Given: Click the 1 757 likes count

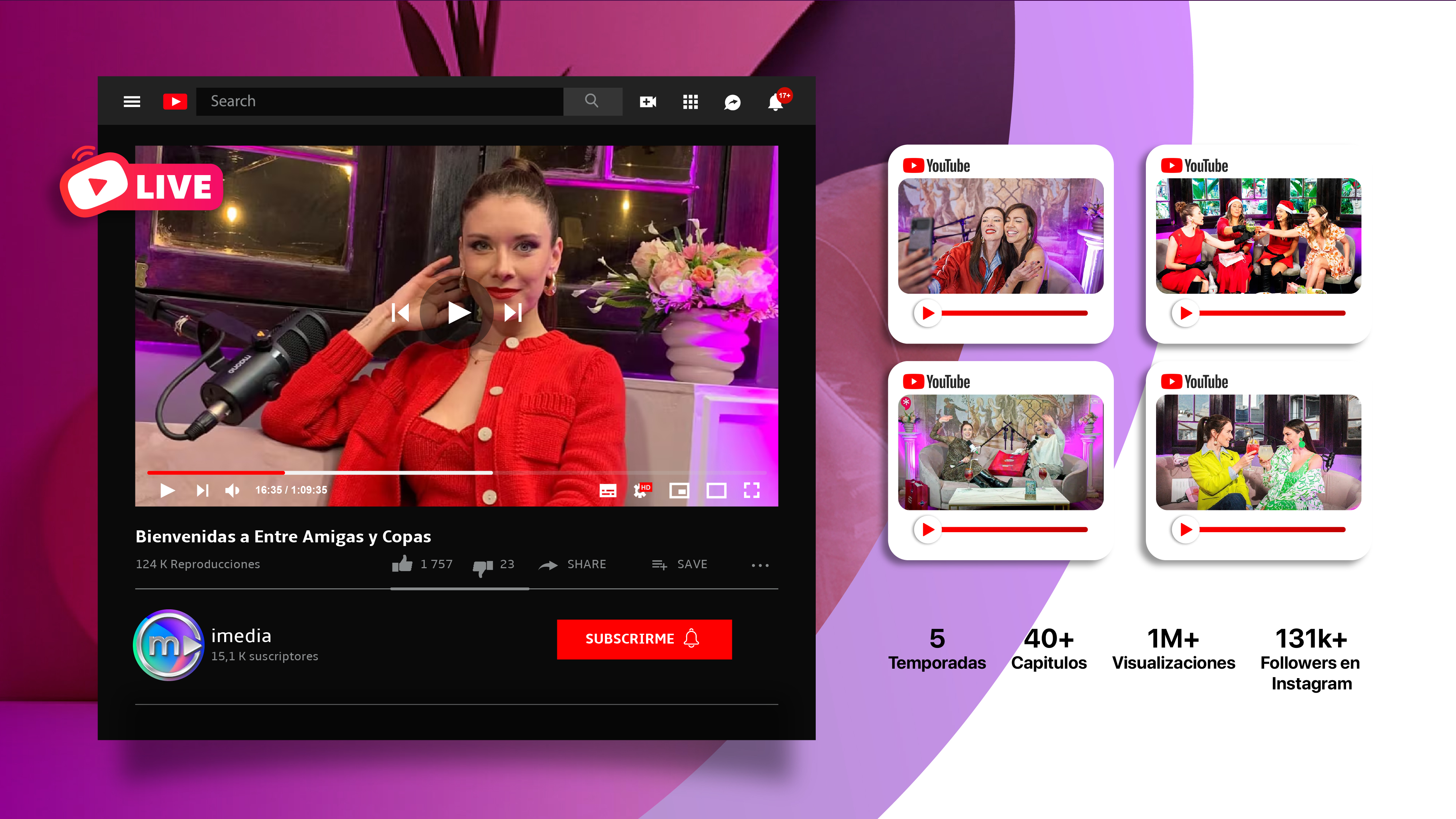Looking at the screenshot, I should (x=436, y=564).
